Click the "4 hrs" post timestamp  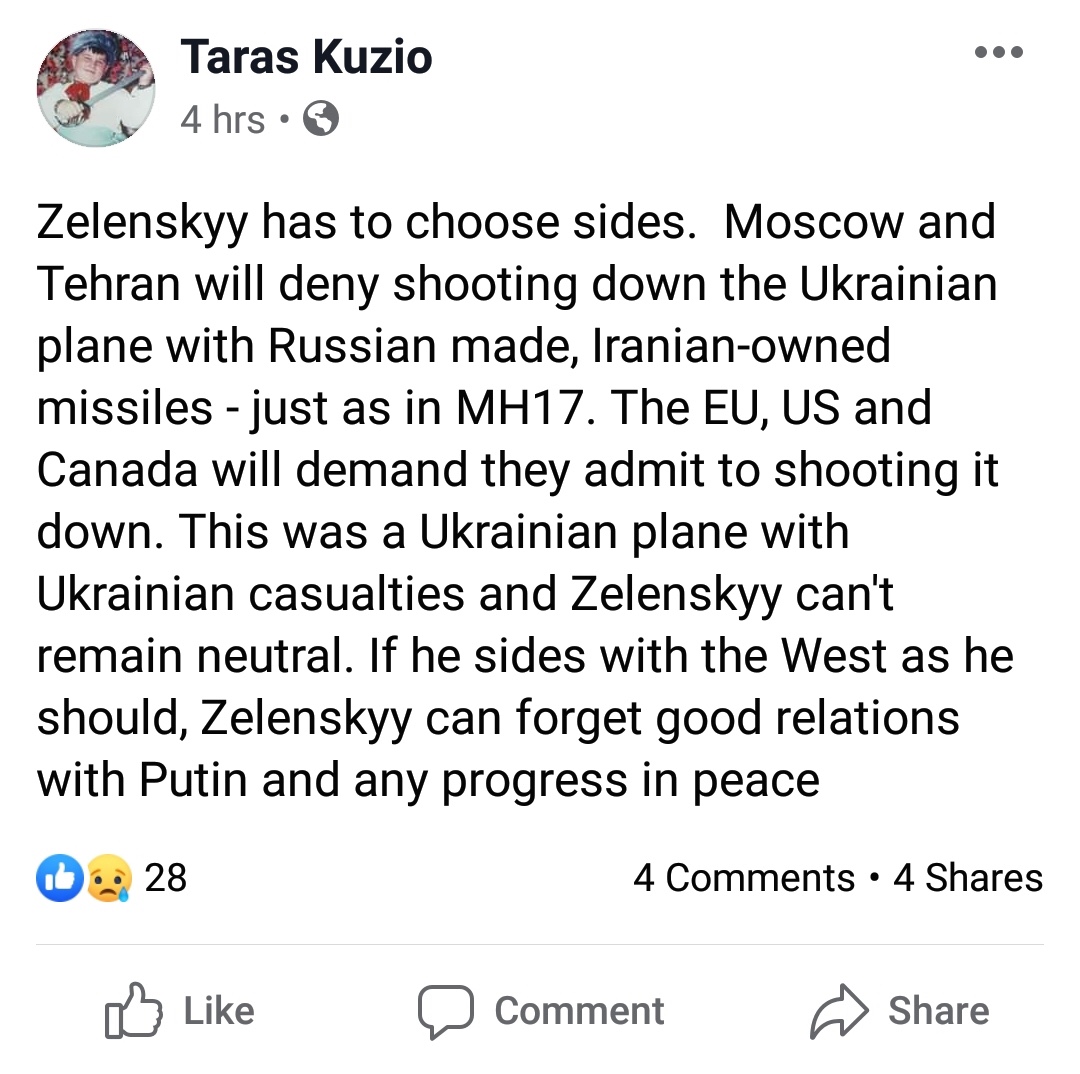[223, 120]
